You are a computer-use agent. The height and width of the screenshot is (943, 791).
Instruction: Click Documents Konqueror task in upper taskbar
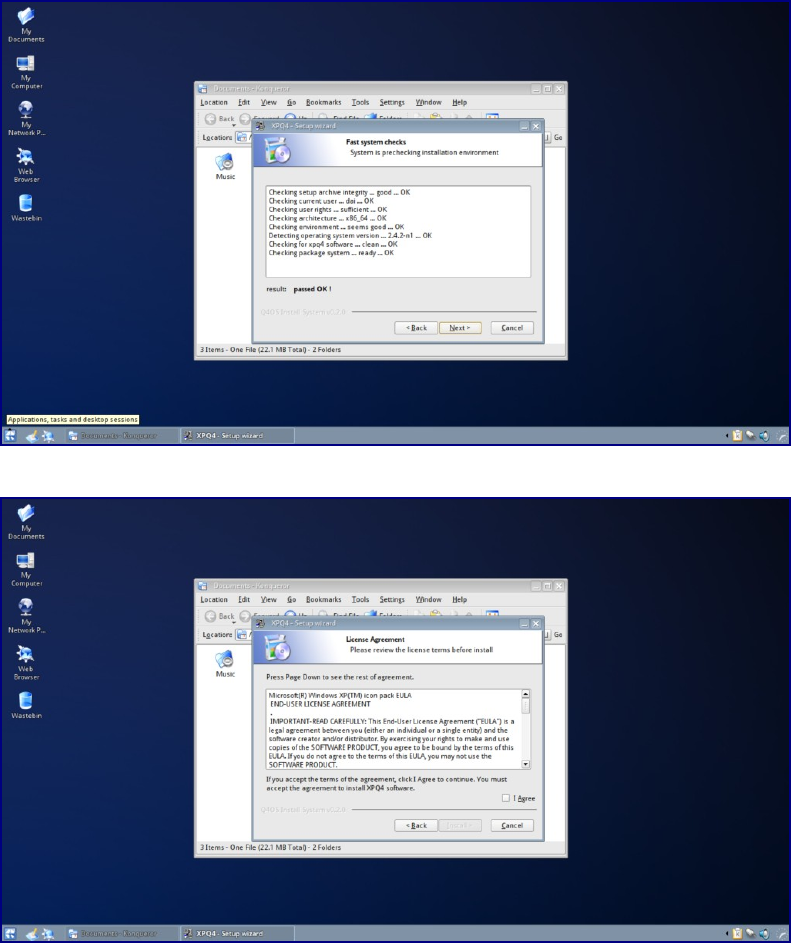point(122,435)
